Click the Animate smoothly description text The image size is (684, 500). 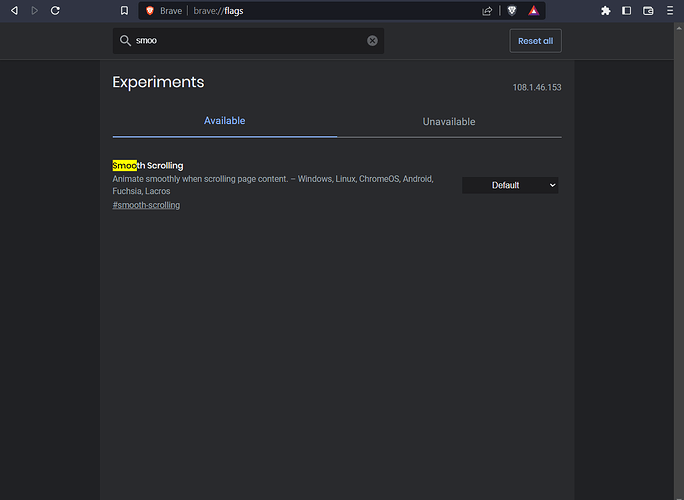click(x=273, y=185)
